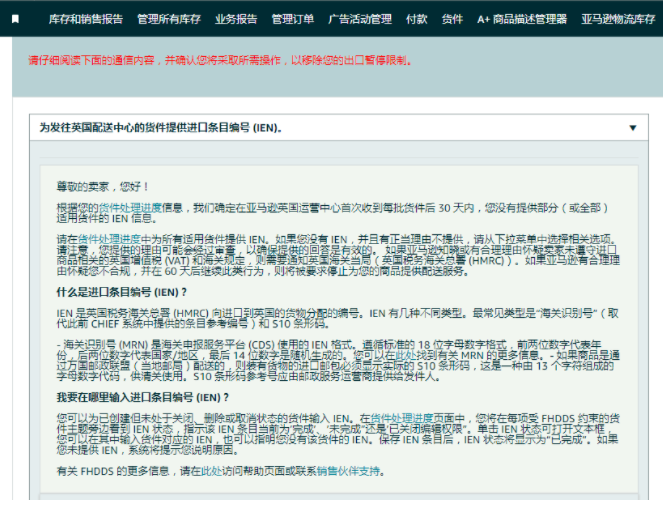This screenshot has width=663, height=507.
Task: Click the bookmark icon in navigation bar
Action: 15,19
